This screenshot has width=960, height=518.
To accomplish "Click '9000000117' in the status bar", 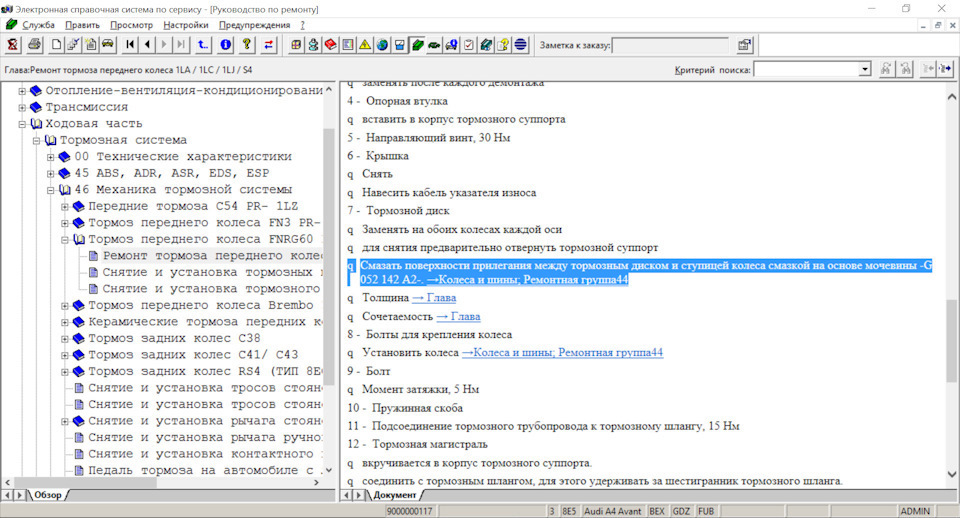I will click(410, 511).
